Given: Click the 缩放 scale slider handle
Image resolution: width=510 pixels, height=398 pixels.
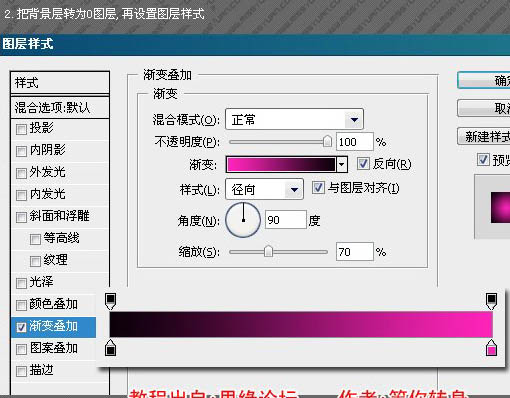Looking at the screenshot, I should click(x=268, y=251).
